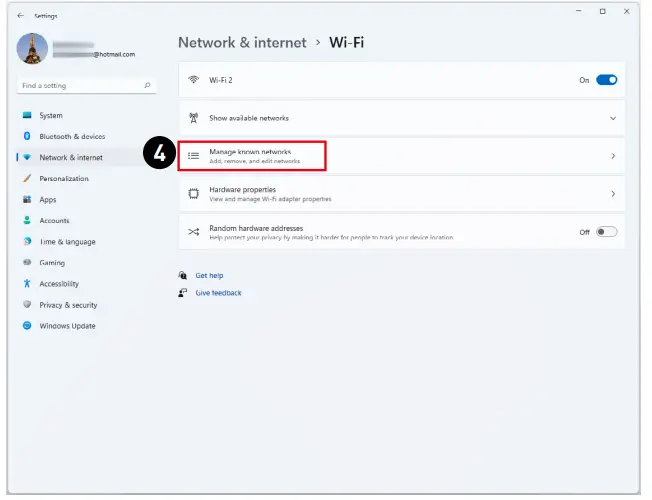This screenshot has height=500, width=652.
Task: Click the back arrow icon in Settings
Action: click(21, 15)
